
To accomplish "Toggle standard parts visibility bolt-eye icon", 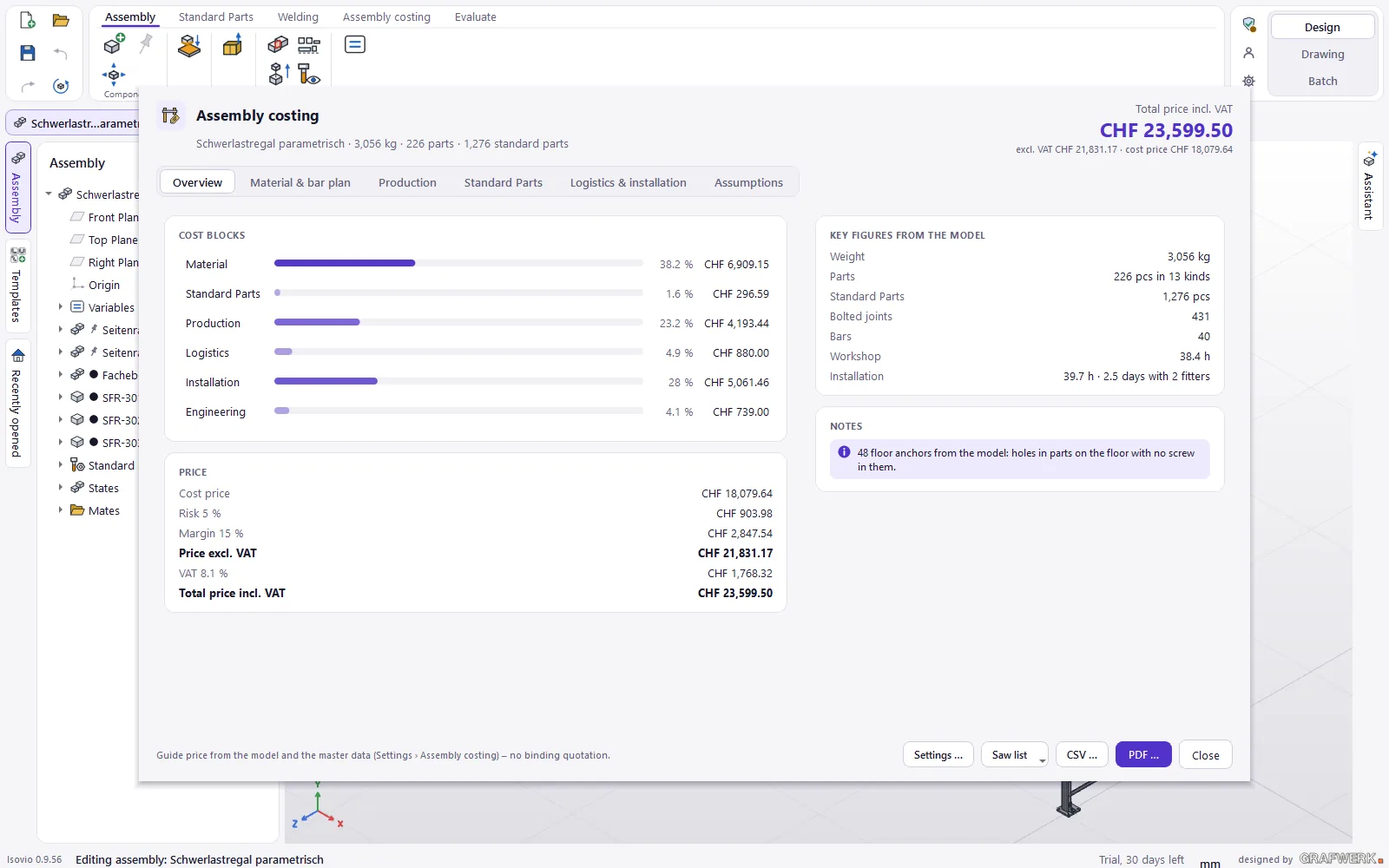I will coord(309,74).
